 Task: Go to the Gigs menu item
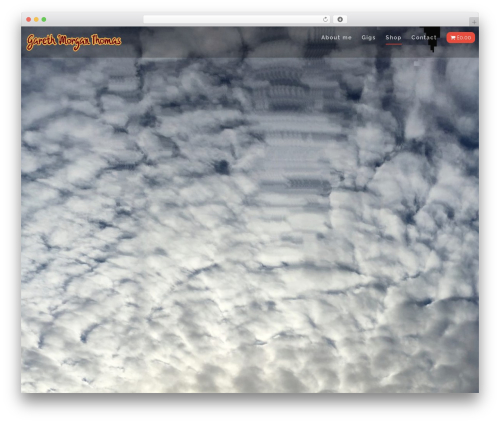coord(368,38)
